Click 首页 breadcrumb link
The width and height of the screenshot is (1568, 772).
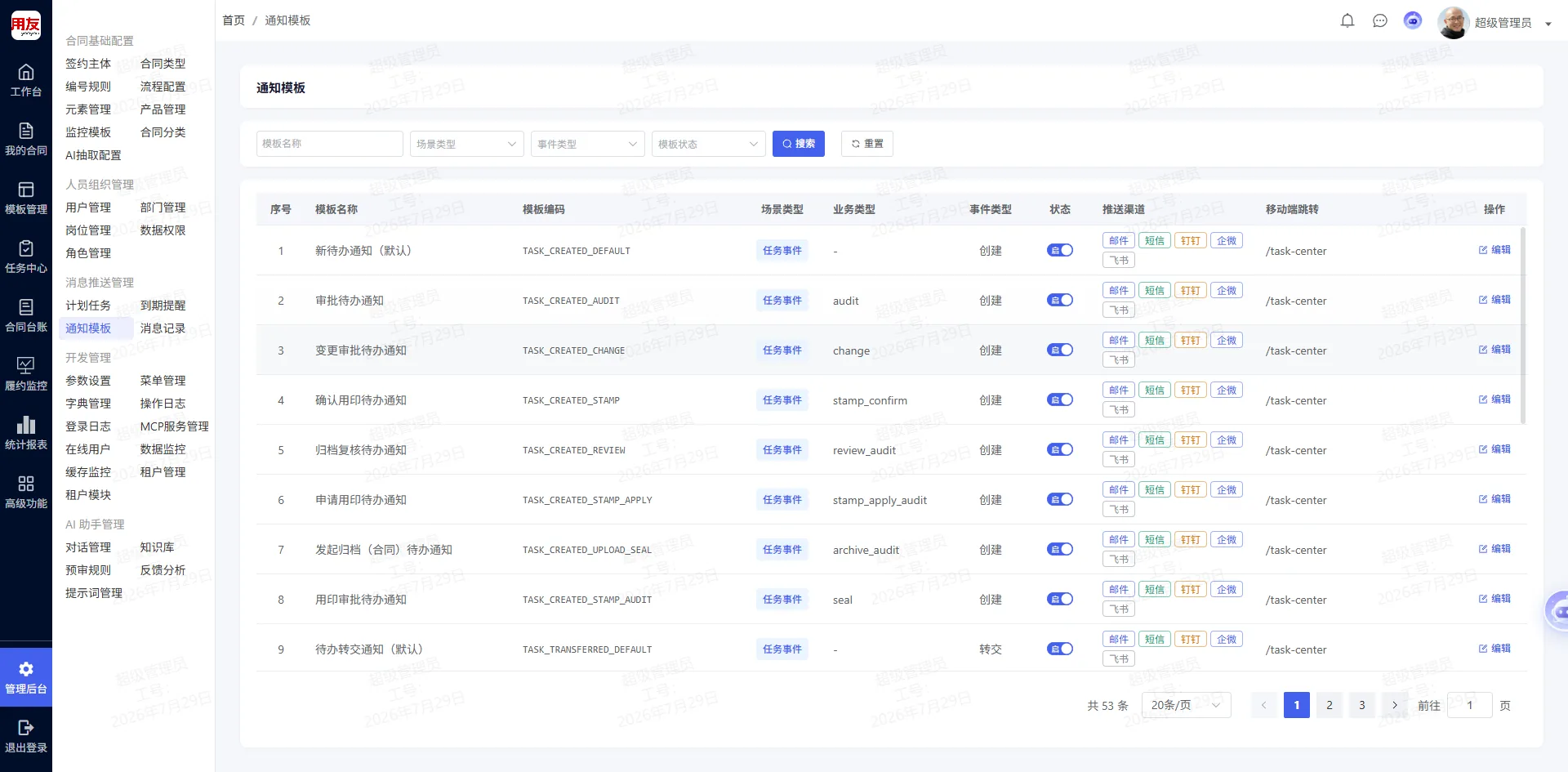(234, 20)
